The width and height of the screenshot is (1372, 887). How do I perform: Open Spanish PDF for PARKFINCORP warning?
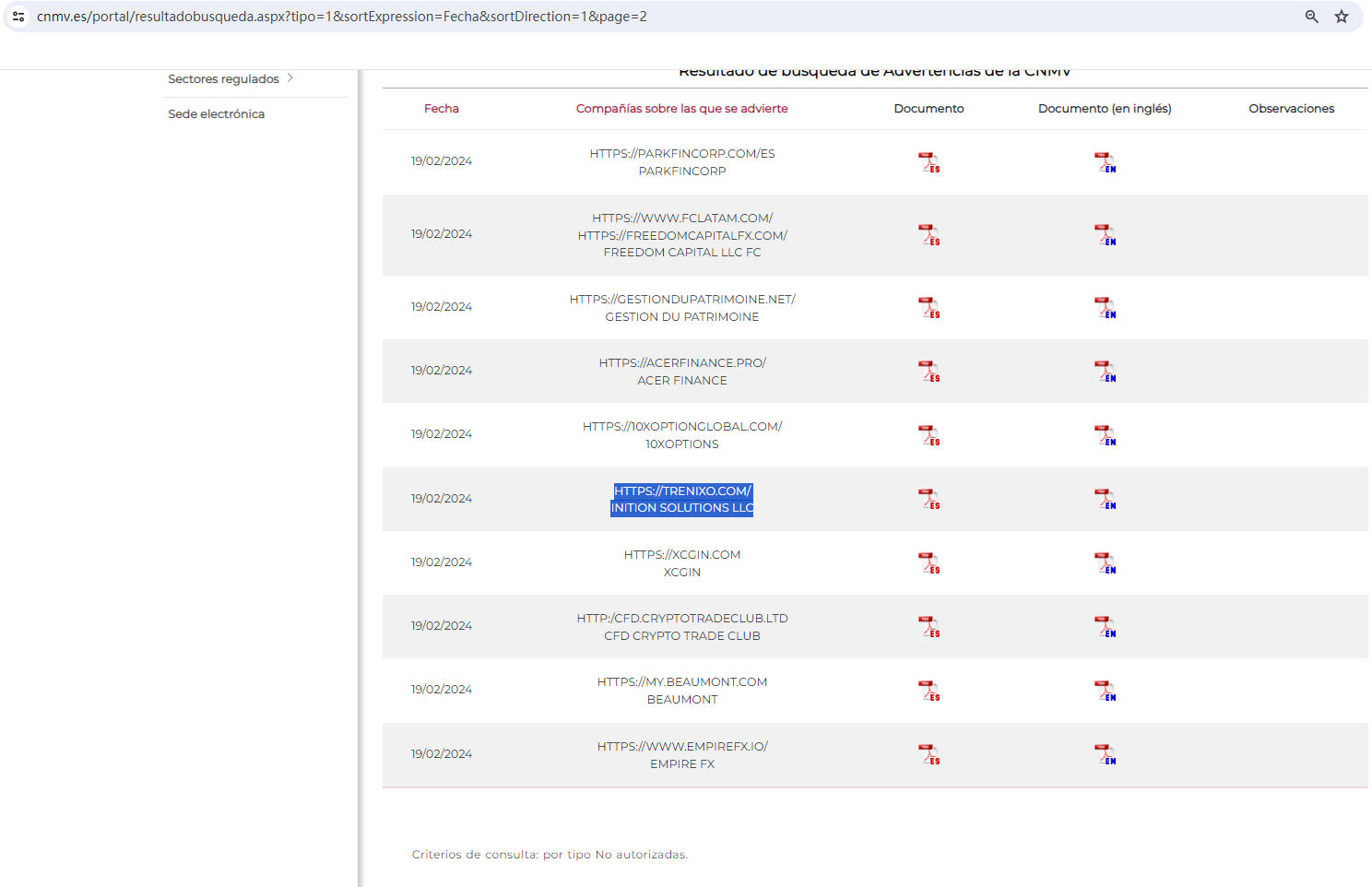pyautogui.click(x=928, y=162)
